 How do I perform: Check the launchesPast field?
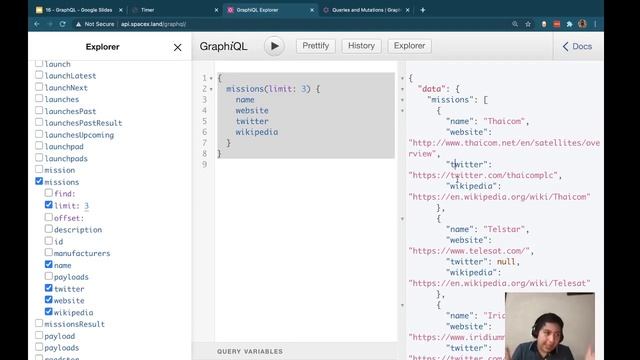pyautogui.click(x=39, y=110)
